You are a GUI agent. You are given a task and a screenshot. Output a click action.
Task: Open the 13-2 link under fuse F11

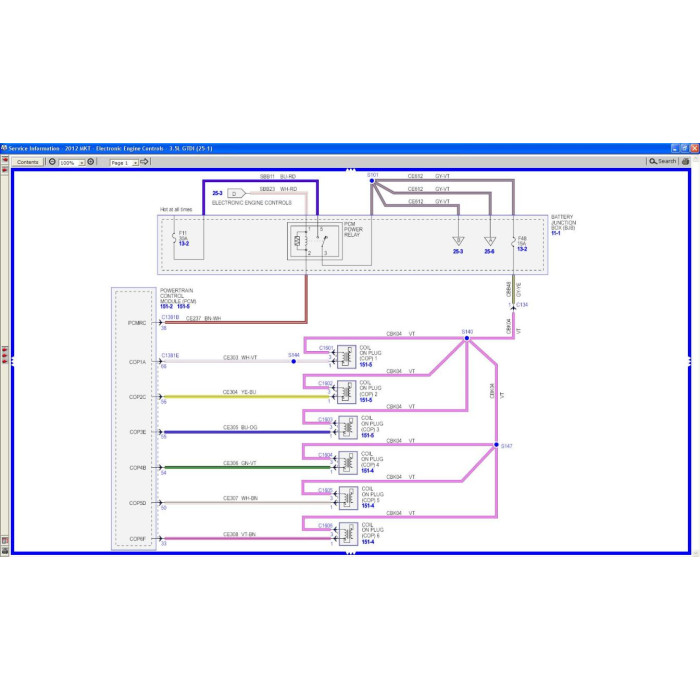pyautogui.click(x=184, y=244)
